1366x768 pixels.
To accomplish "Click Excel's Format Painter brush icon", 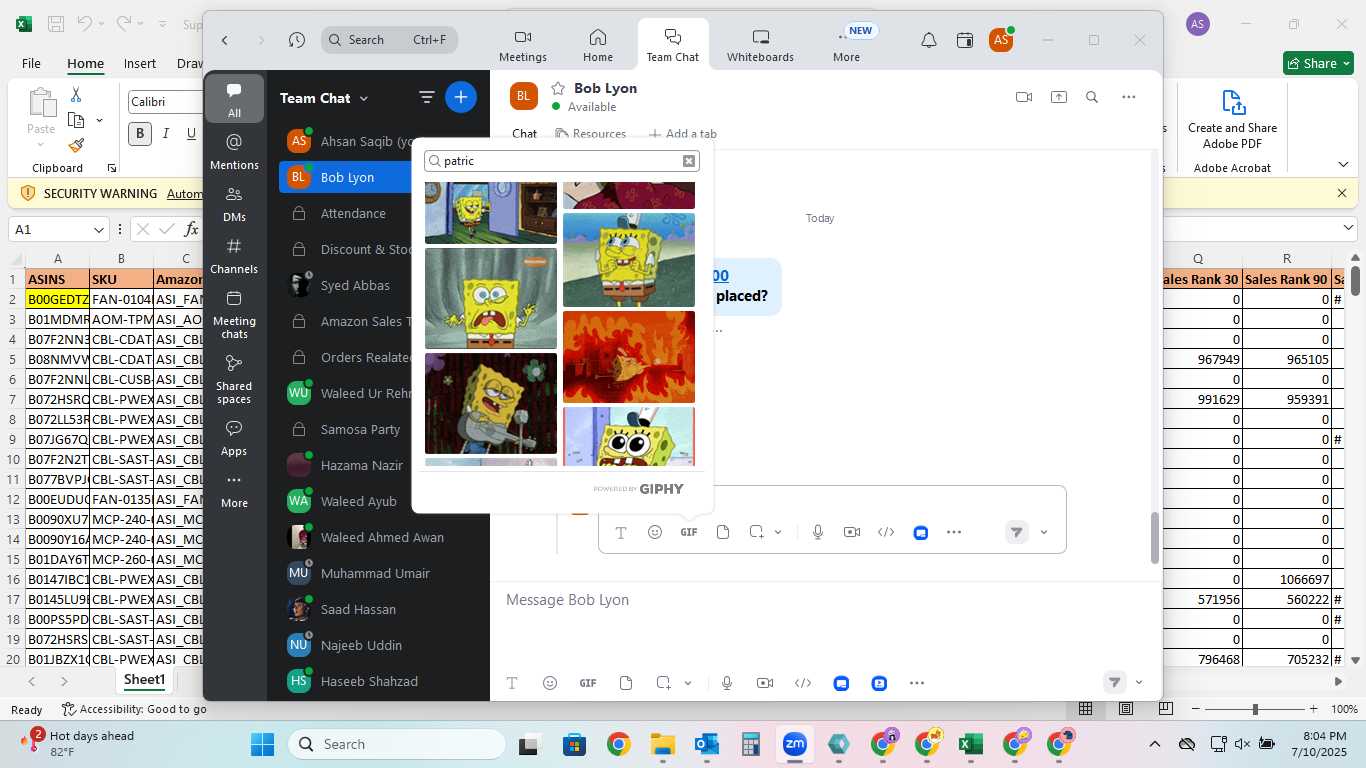I will (76, 145).
